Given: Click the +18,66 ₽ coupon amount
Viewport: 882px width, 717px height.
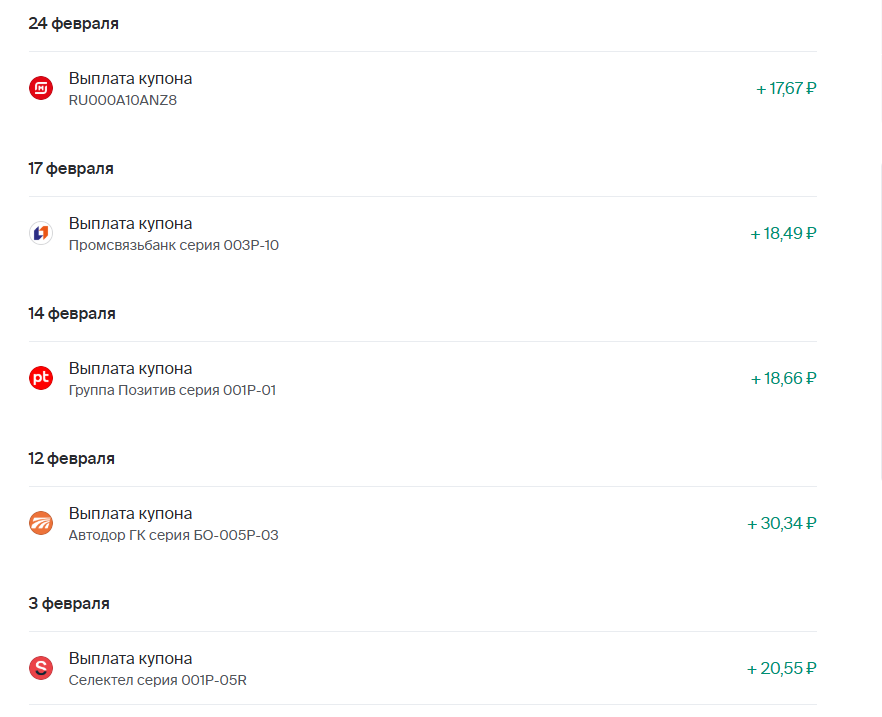Looking at the screenshot, I should (x=784, y=378).
